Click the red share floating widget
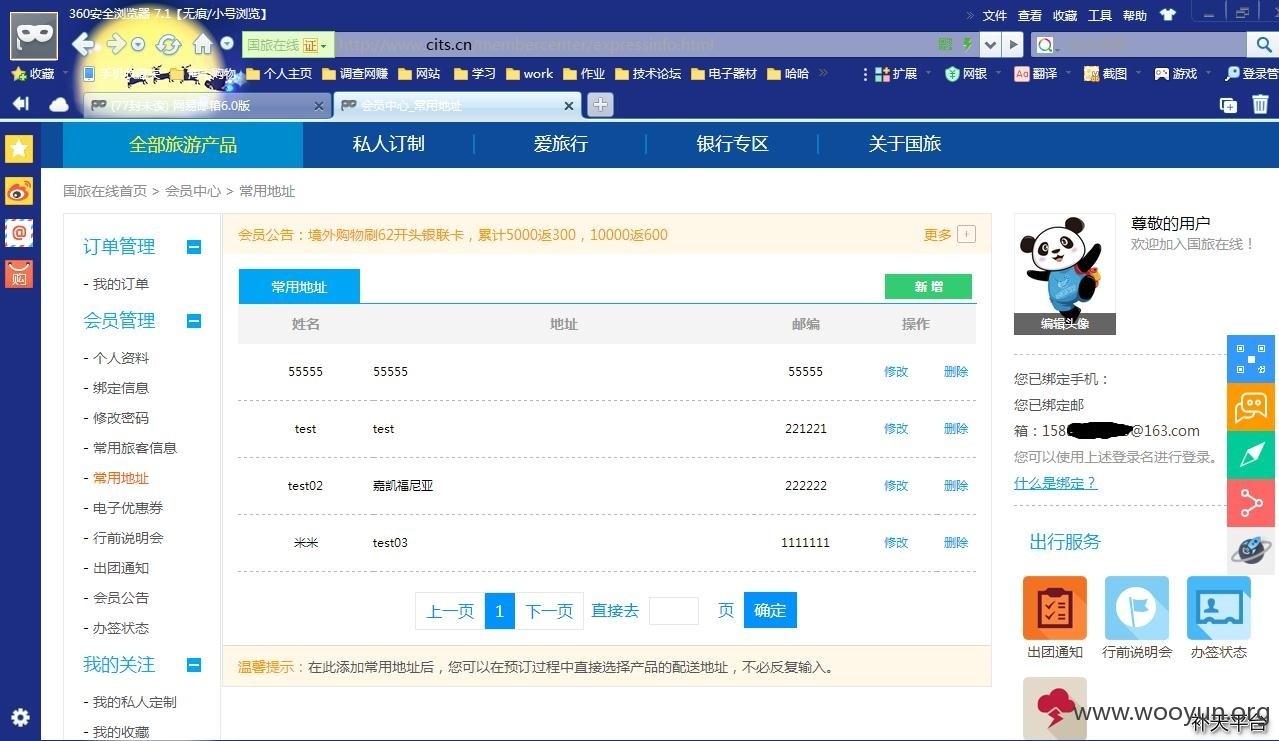Image resolution: width=1279 pixels, height=741 pixels. (x=1251, y=503)
